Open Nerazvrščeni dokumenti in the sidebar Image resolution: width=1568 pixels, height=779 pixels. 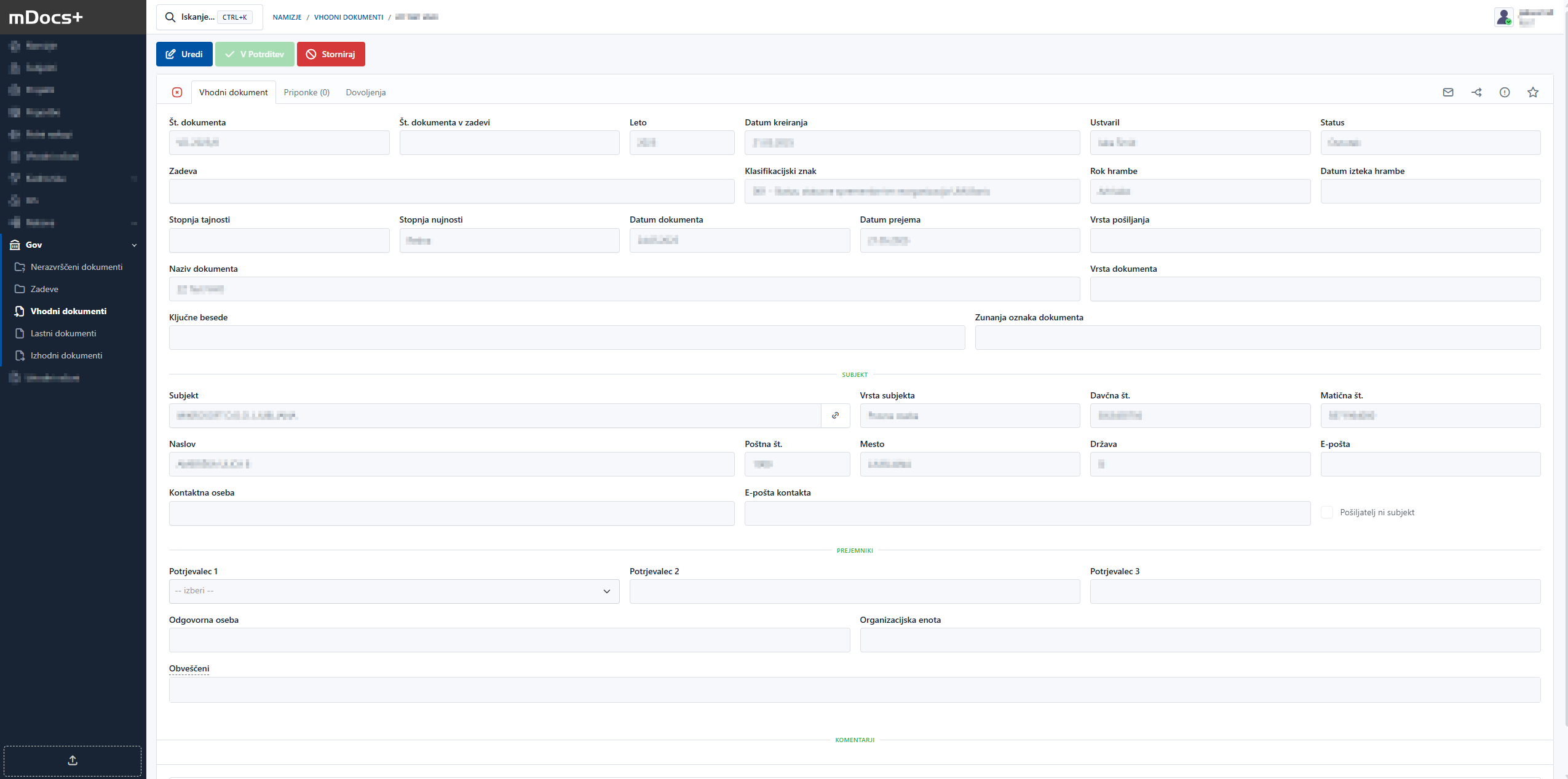click(76, 267)
